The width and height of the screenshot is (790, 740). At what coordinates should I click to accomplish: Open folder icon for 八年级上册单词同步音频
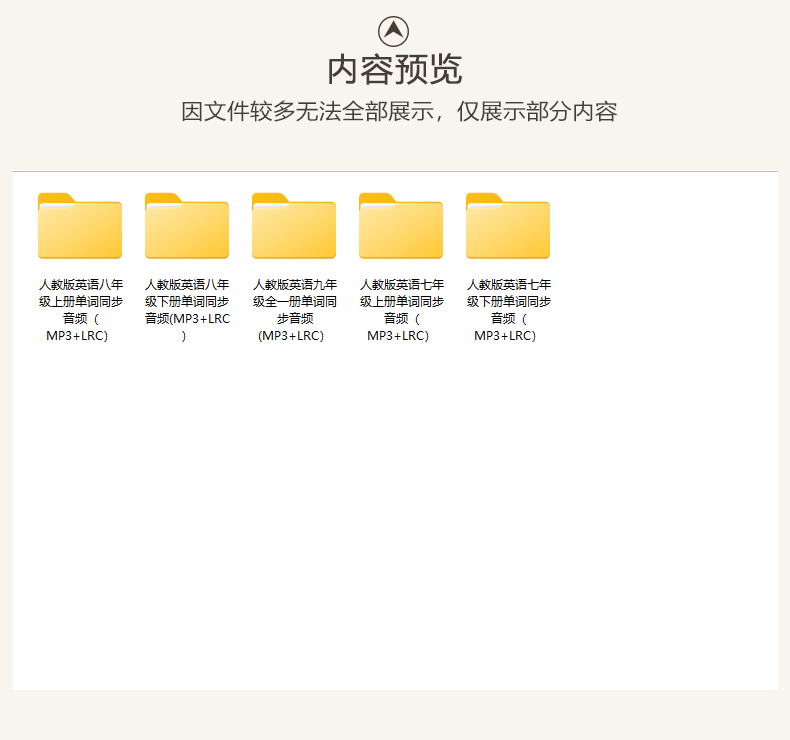tap(80, 226)
